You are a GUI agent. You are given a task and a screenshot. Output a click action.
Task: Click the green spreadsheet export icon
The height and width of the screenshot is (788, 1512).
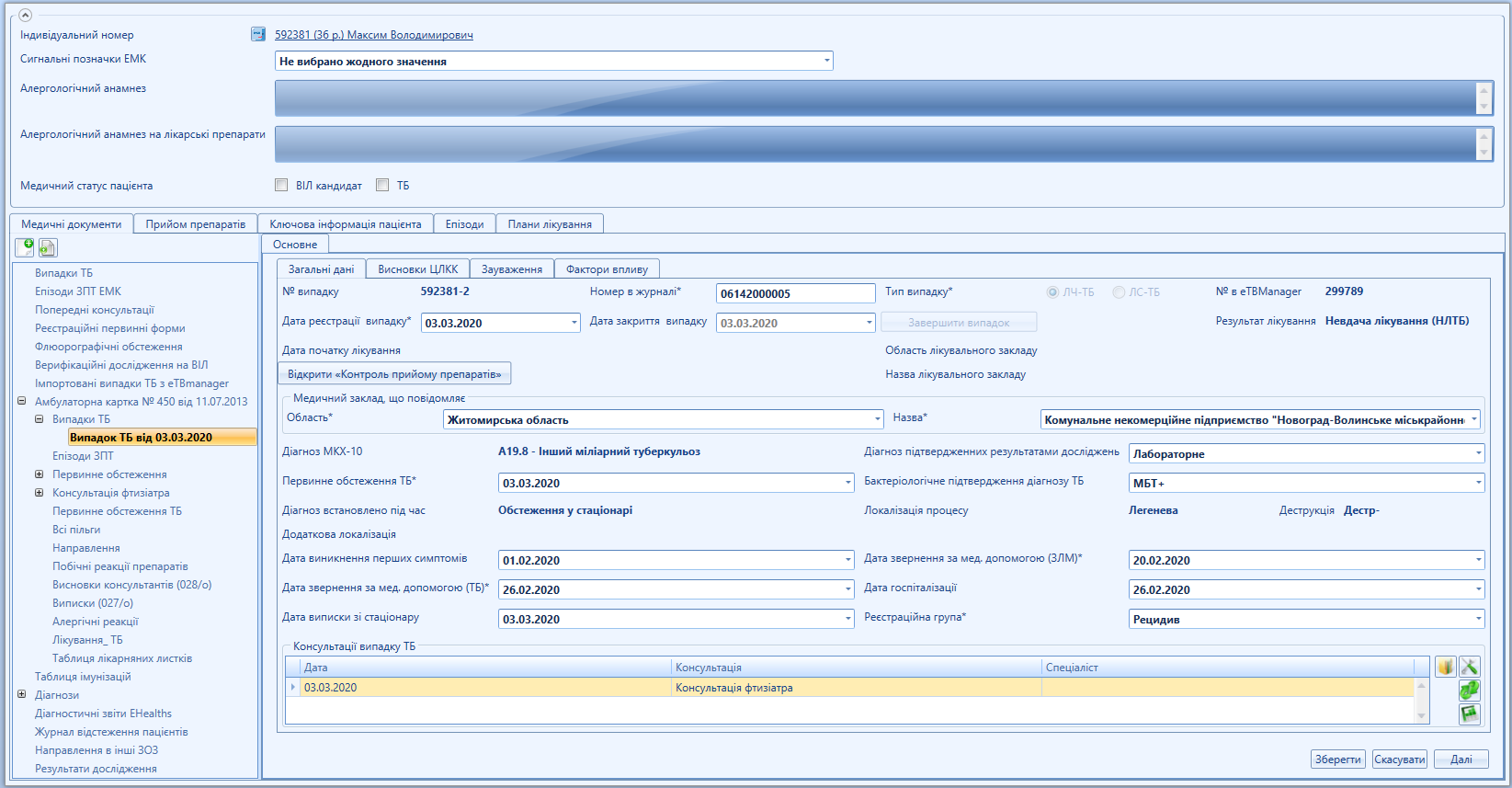[x=1470, y=714]
